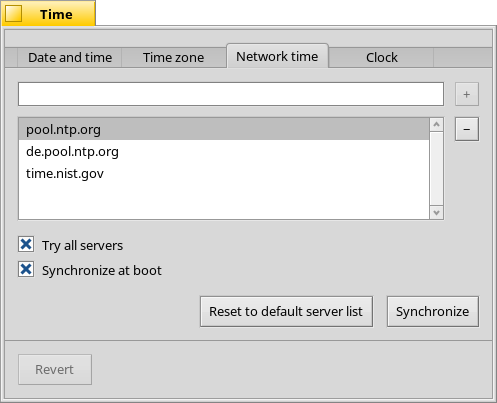Viewport: 497px width, 403px height.
Task: Click the server list scroll down arrow
Action: coord(436,212)
